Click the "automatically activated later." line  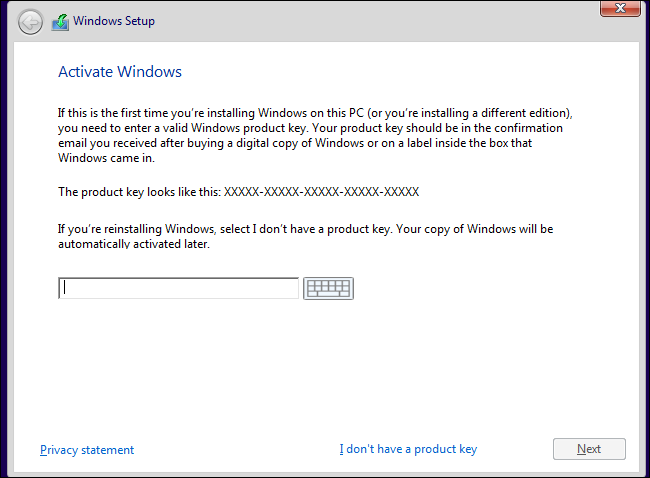point(134,244)
